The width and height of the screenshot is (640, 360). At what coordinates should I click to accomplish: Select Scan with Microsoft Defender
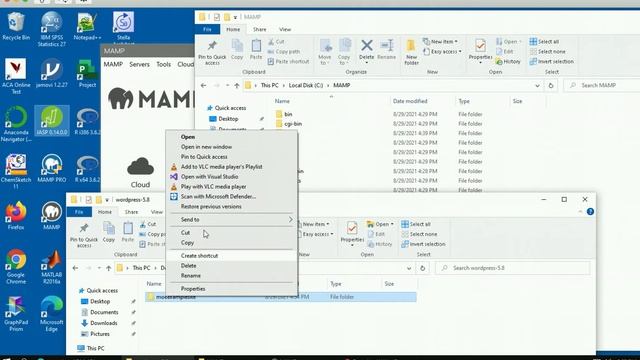coord(231,196)
